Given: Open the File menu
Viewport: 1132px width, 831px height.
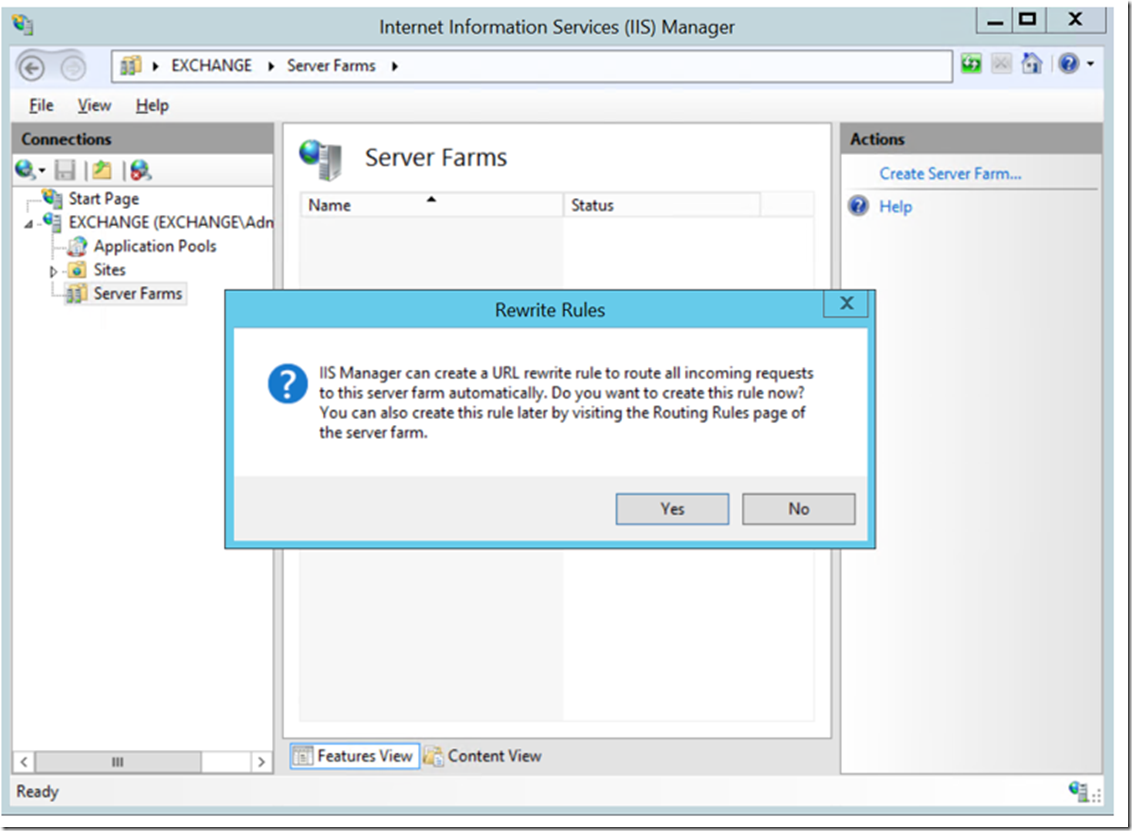Looking at the screenshot, I should [41, 105].
